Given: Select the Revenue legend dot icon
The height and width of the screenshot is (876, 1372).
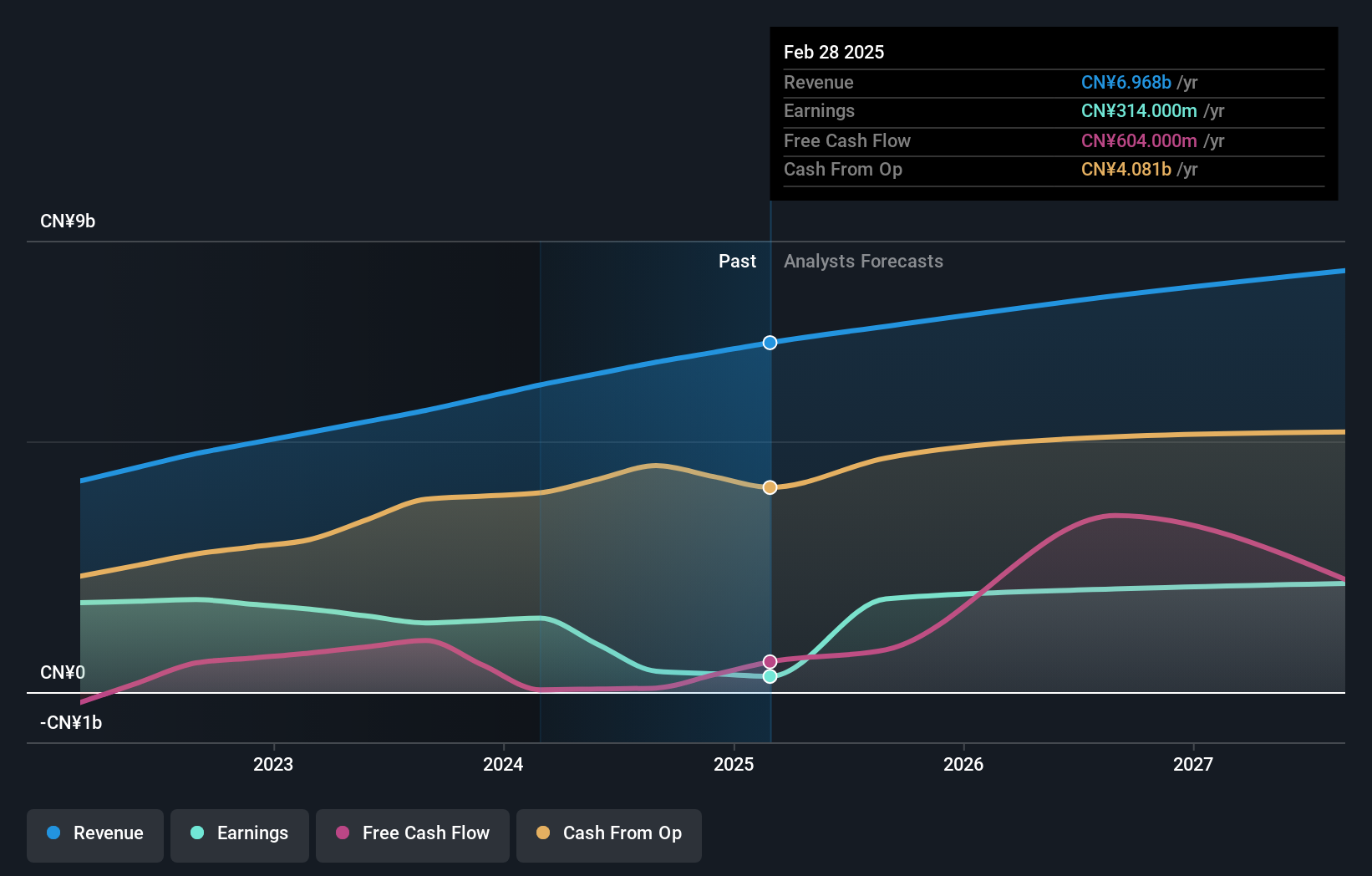Looking at the screenshot, I should pyautogui.click(x=52, y=833).
